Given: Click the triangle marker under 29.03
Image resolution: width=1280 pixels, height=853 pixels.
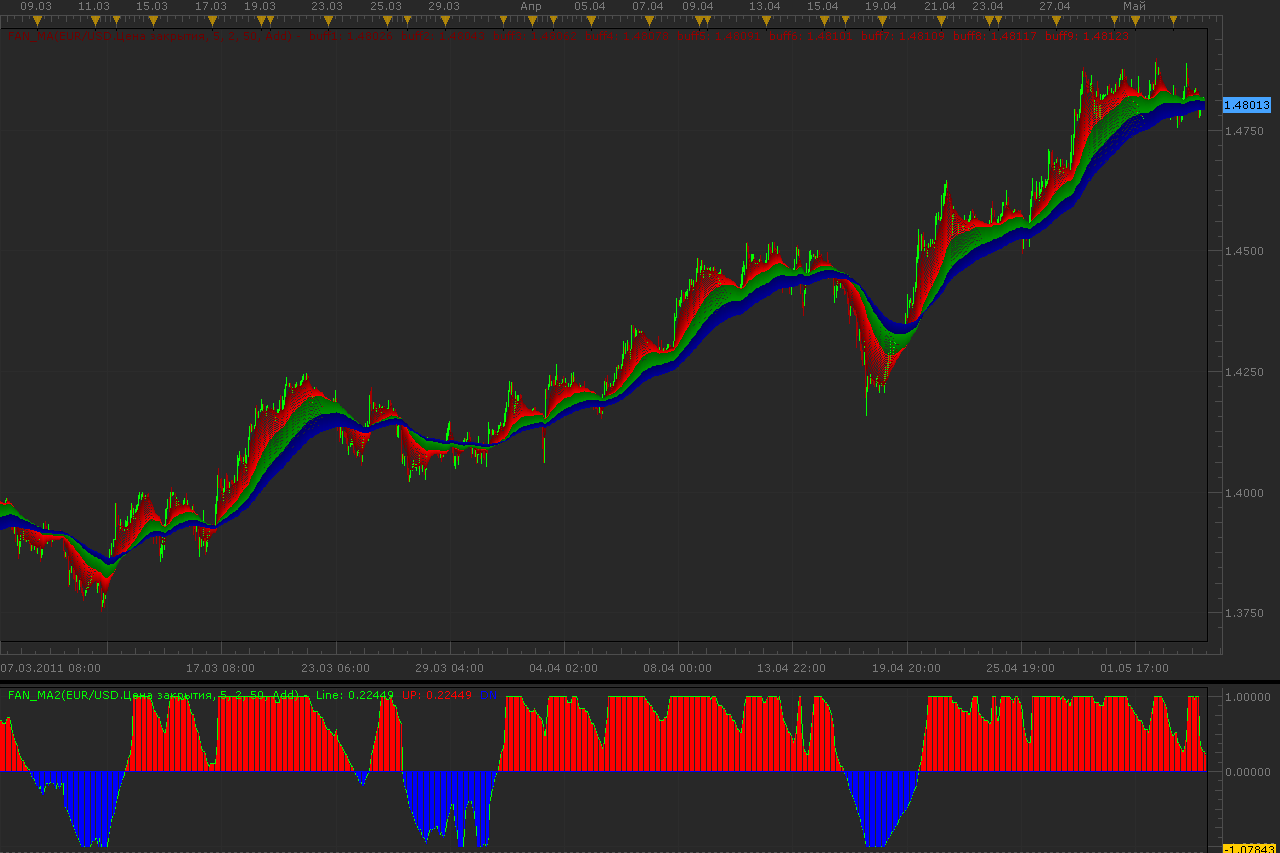Looking at the screenshot, I should 446,20.
